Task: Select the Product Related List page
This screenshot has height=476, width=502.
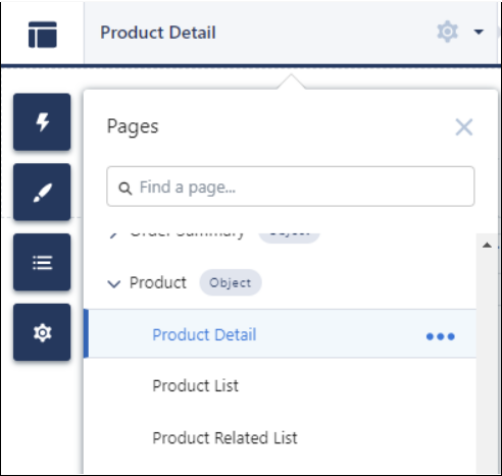Action: tap(225, 438)
